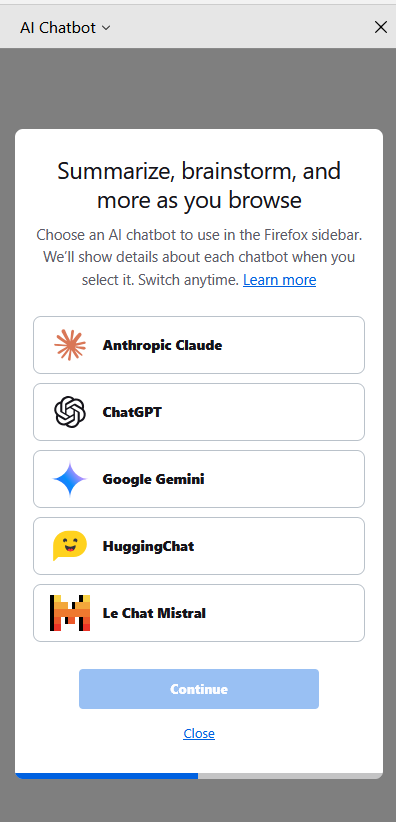The image size is (396, 822).
Task: Click the dialog heading text
Action: 199,186
